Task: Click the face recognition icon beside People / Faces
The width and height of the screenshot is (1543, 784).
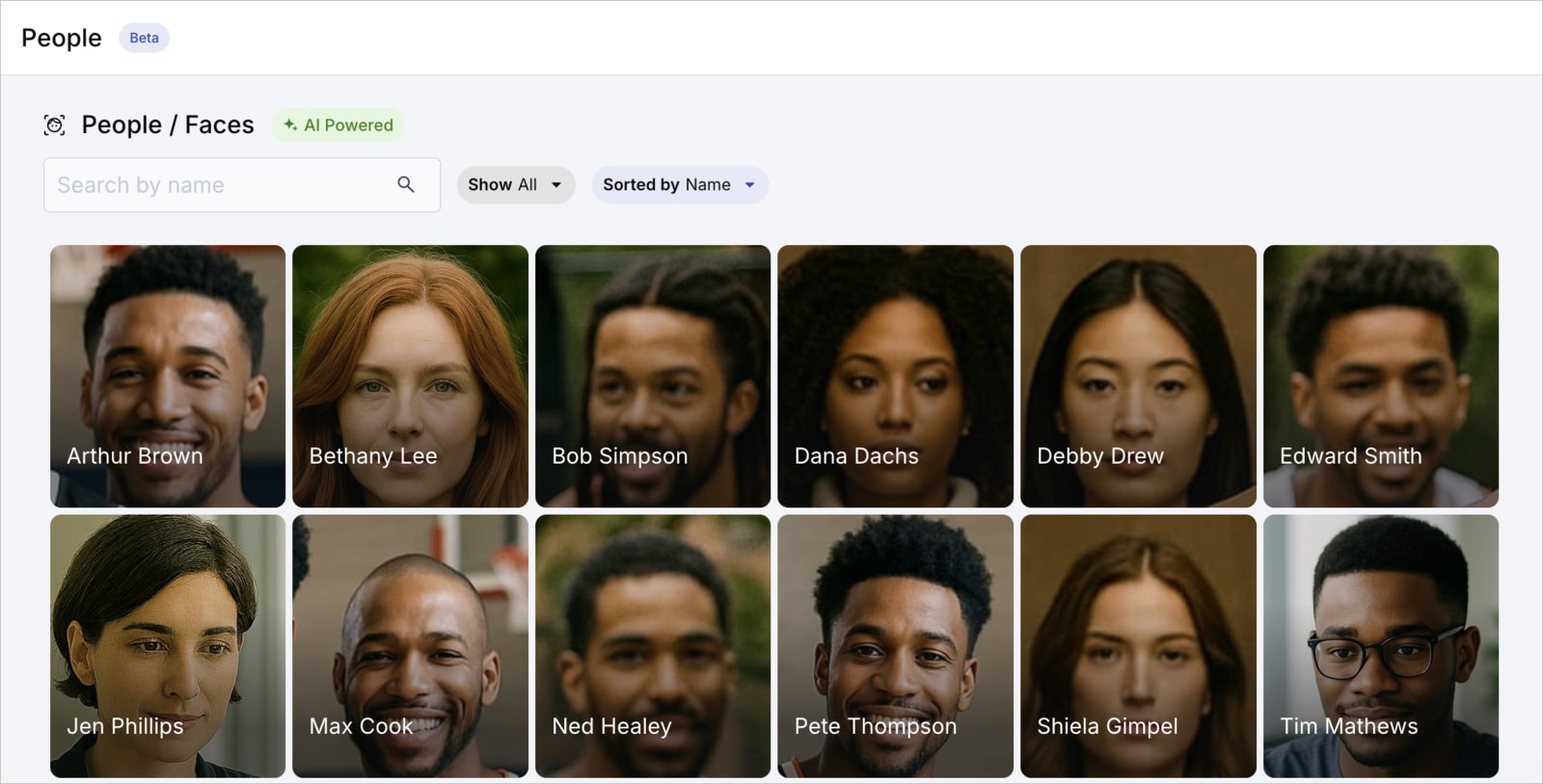Action: point(55,125)
